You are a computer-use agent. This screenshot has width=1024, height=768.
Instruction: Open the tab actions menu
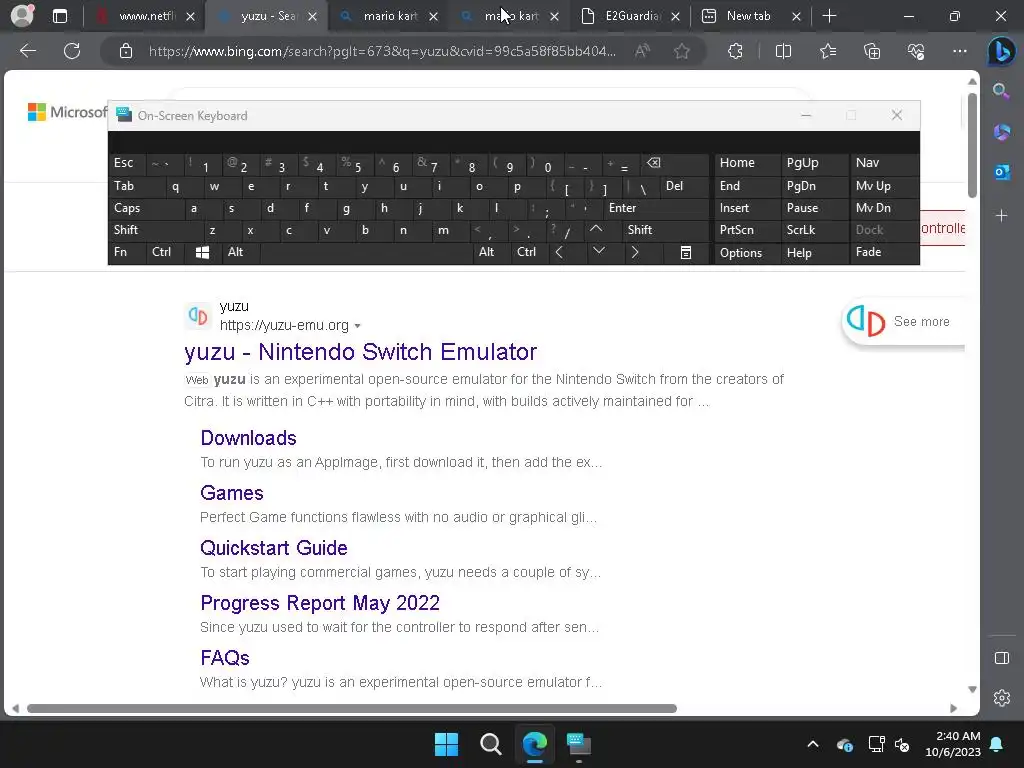tap(59, 16)
